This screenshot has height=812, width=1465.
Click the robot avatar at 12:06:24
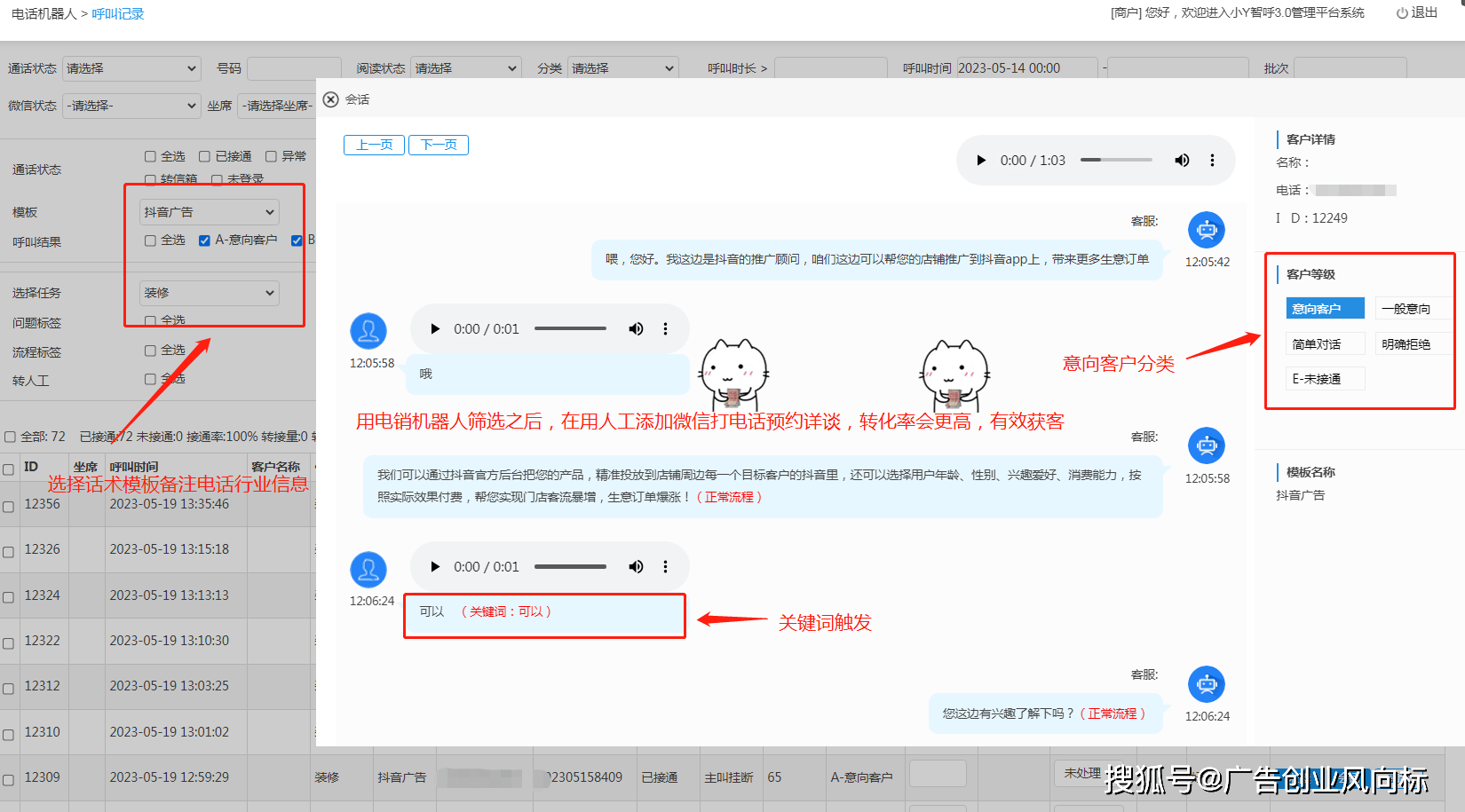(1207, 684)
